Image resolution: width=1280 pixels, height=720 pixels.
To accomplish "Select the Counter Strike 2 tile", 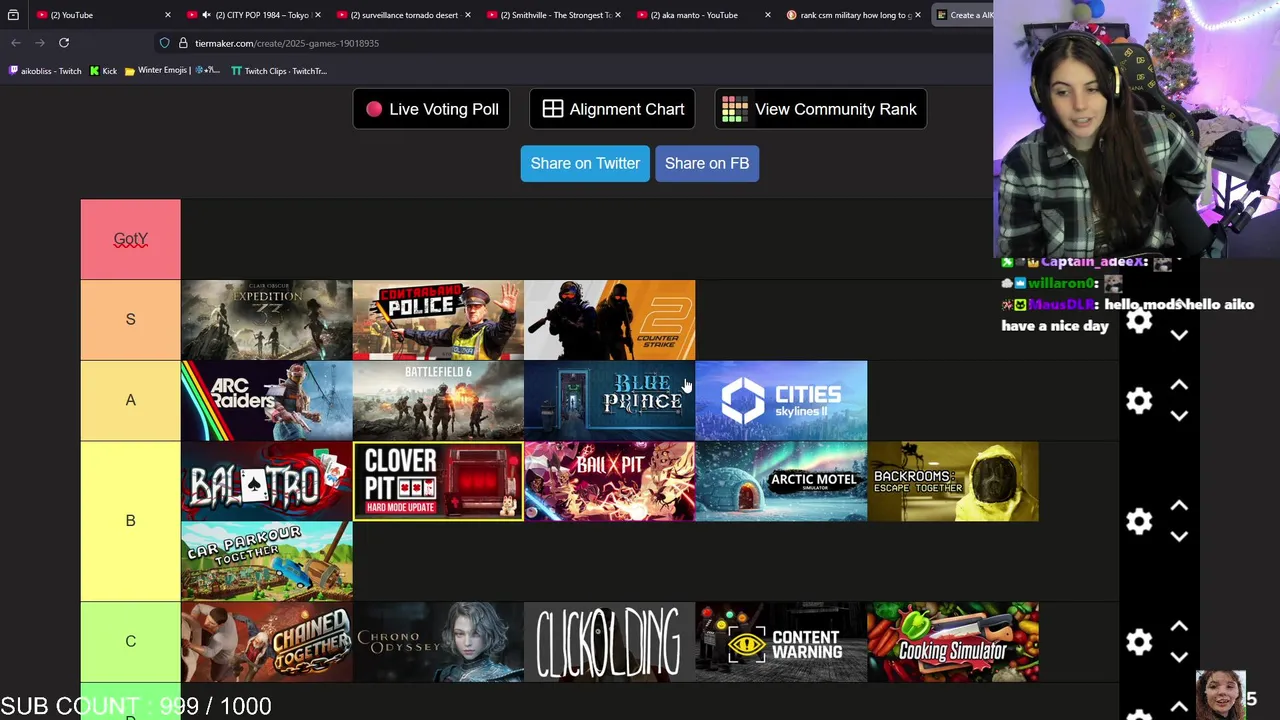I will [x=610, y=320].
